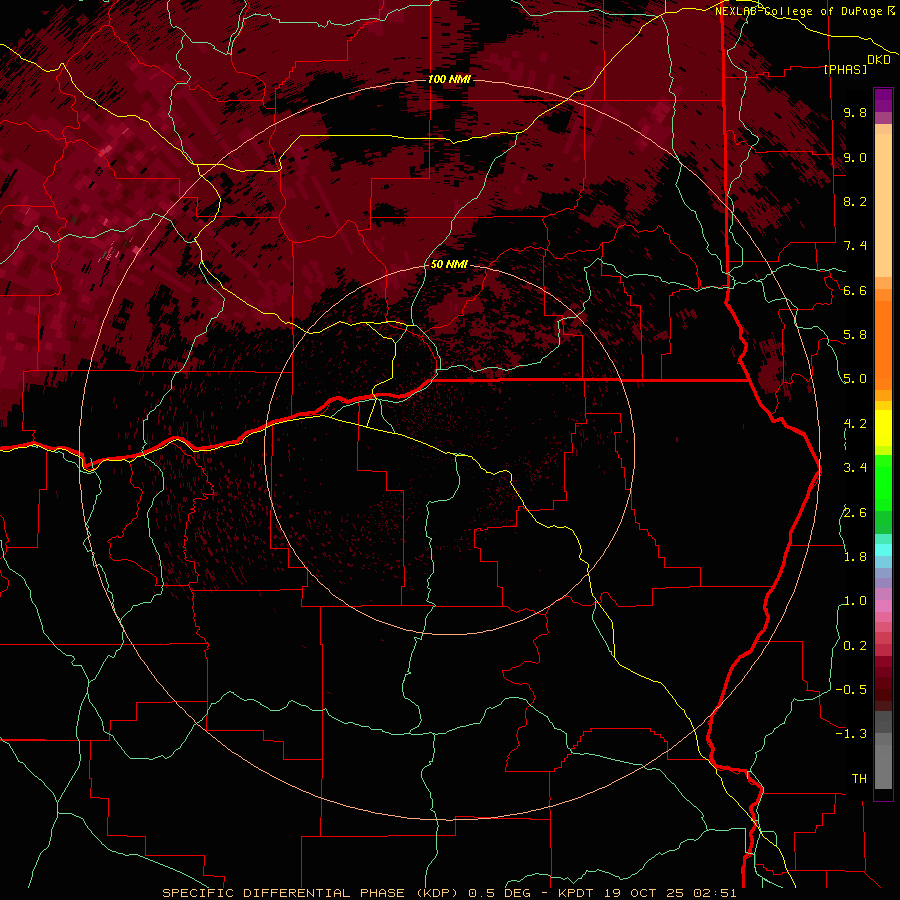Click the 4.2 value on the scale
The width and height of the screenshot is (900, 900).
pyautogui.click(x=855, y=424)
